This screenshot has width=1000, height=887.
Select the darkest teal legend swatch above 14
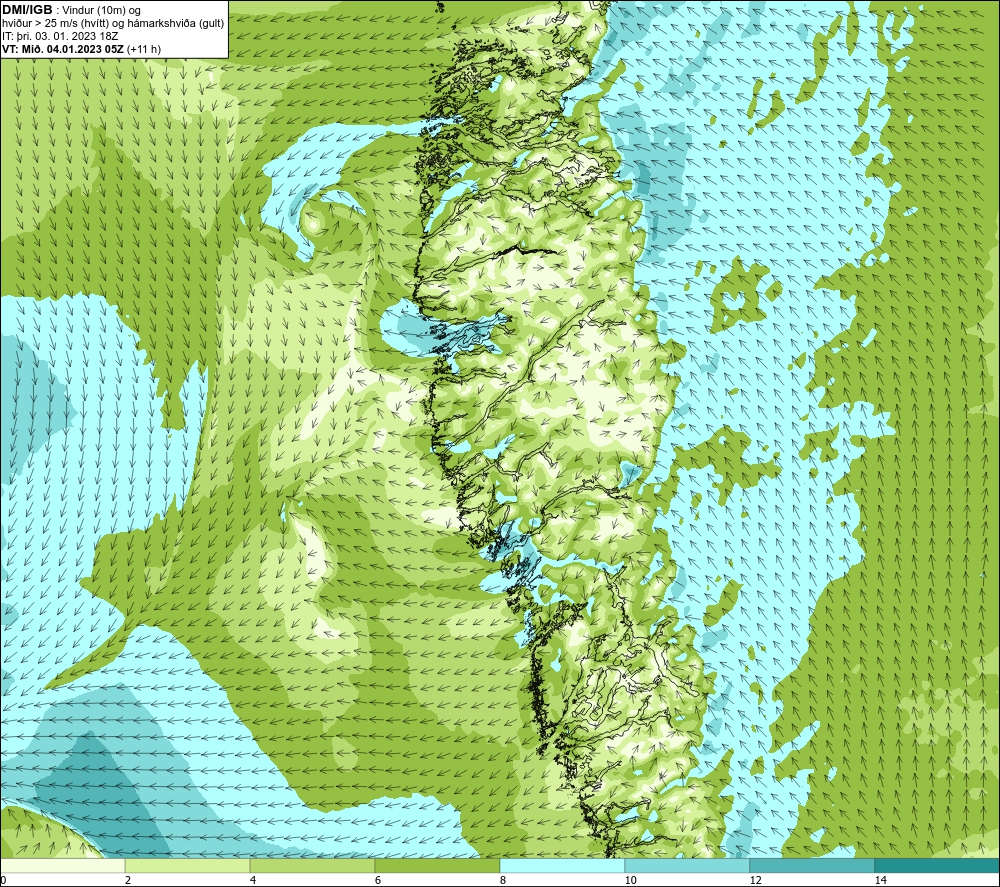[938, 865]
